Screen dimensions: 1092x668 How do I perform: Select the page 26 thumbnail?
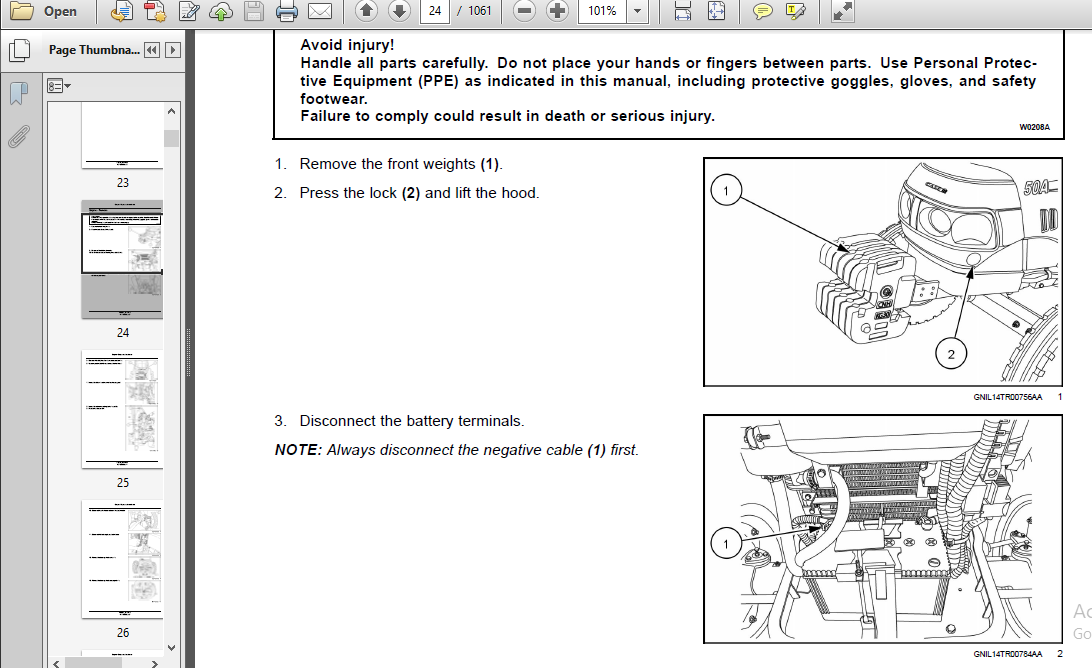tap(122, 559)
